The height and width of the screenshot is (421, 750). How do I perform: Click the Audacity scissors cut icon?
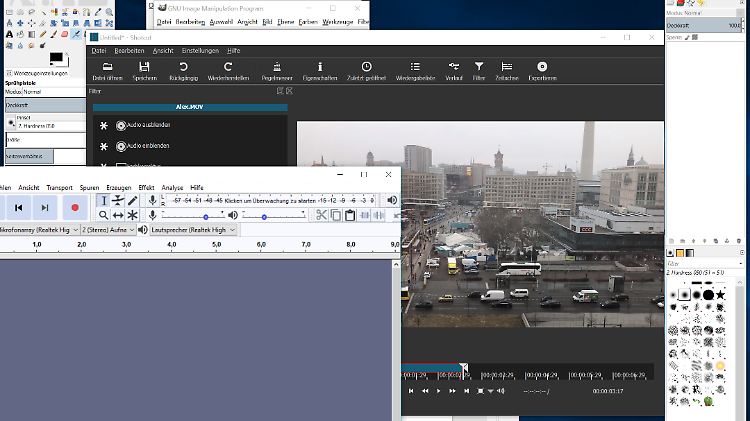coord(321,215)
